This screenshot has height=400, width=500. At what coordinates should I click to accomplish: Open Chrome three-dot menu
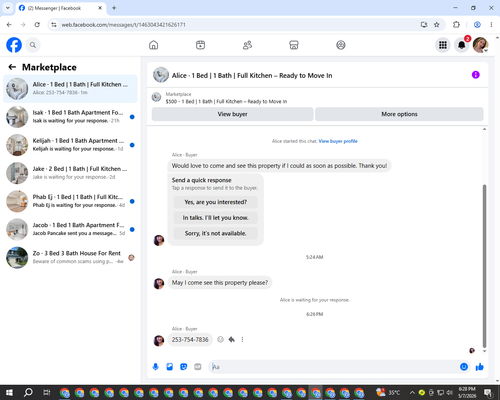tap(491, 25)
